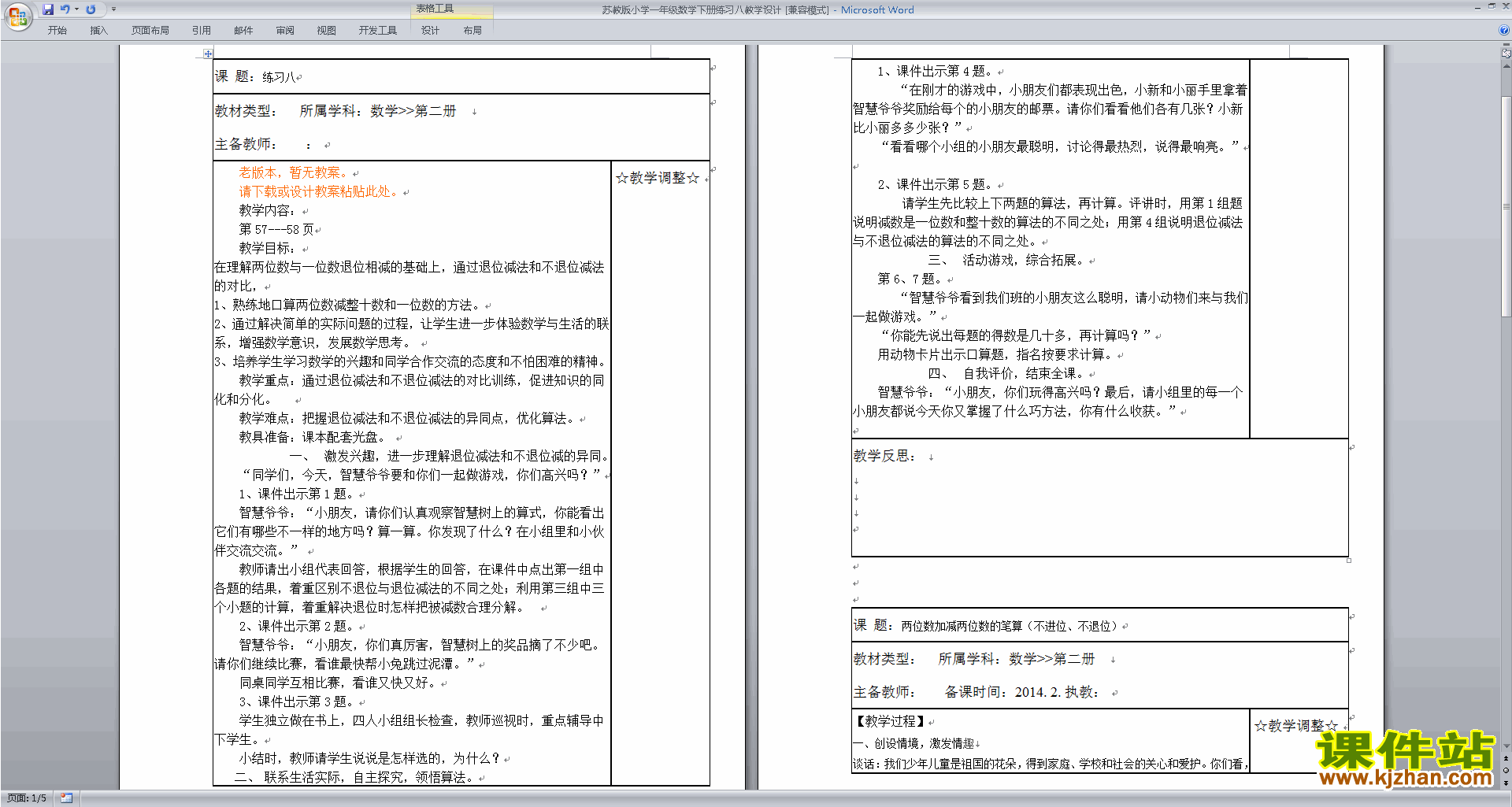Click the table move handle icon
Image resolution: width=1512 pixels, height=807 pixels.
(208, 54)
